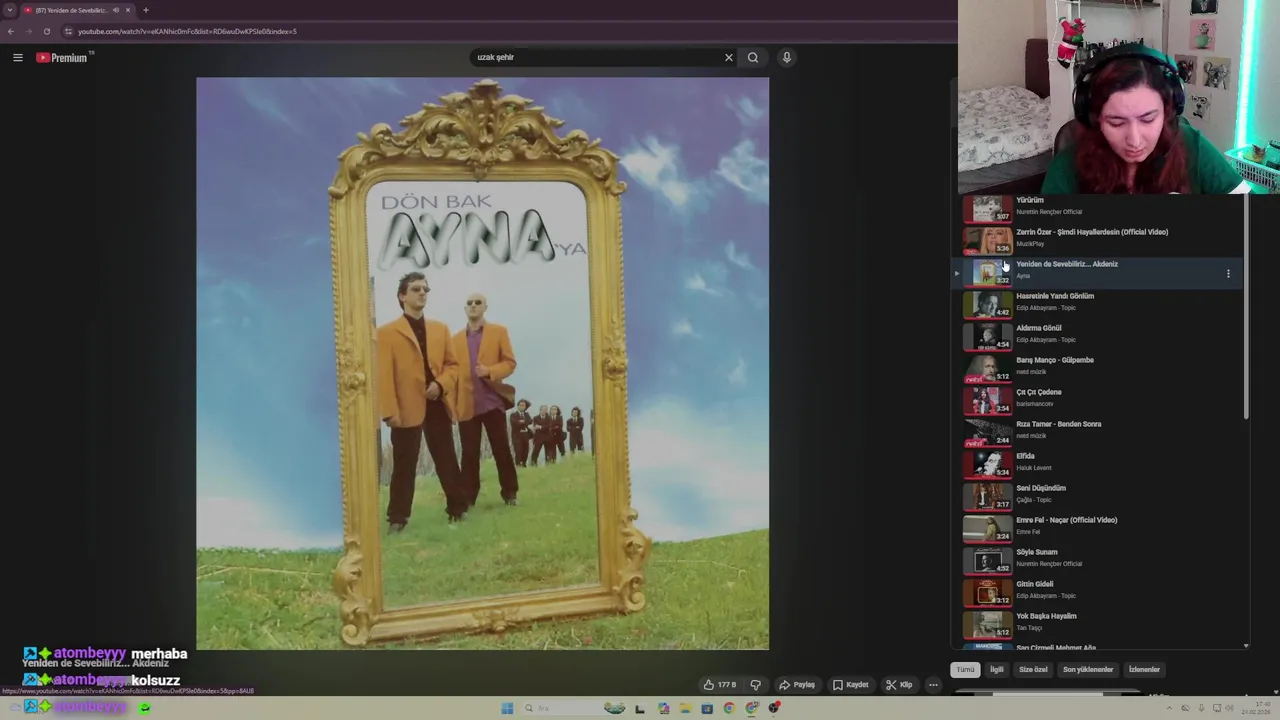
Task: Select the Son yüklenenler filter chip
Action: click(x=1088, y=670)
